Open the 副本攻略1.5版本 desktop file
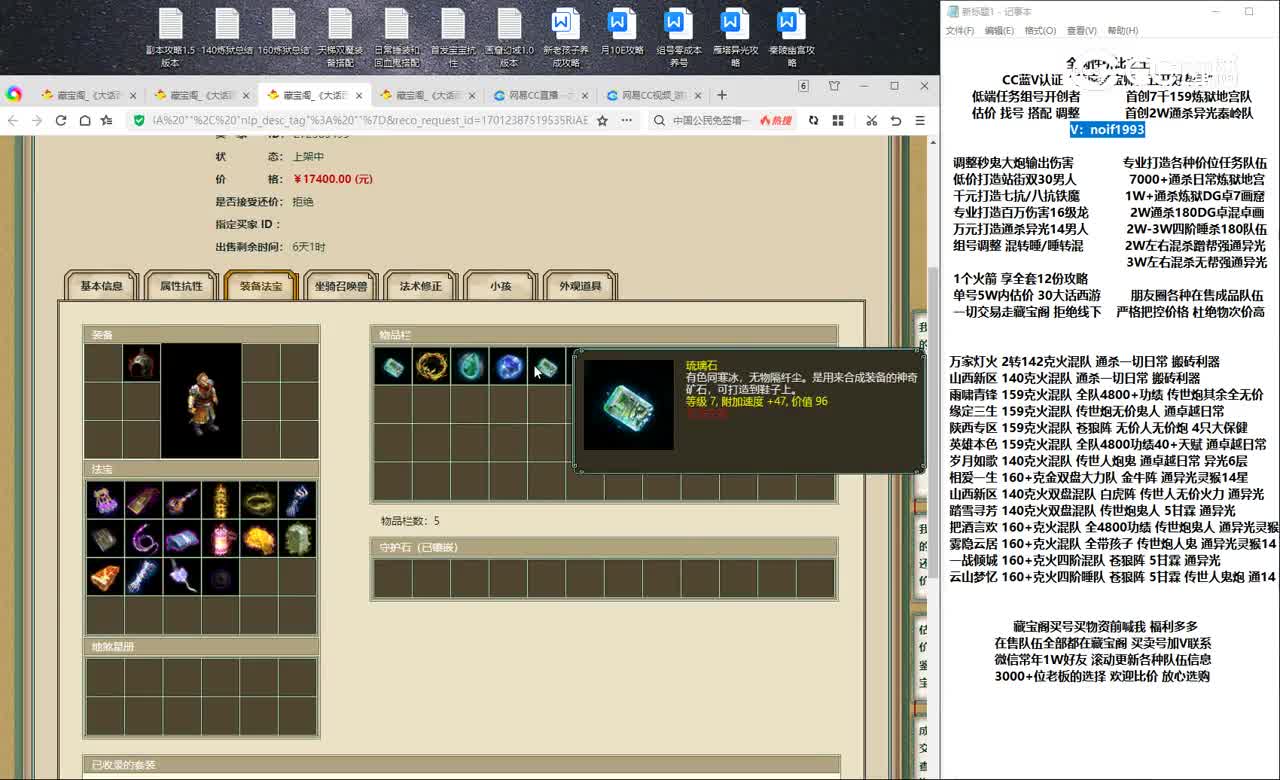 (x=171, y=38)
